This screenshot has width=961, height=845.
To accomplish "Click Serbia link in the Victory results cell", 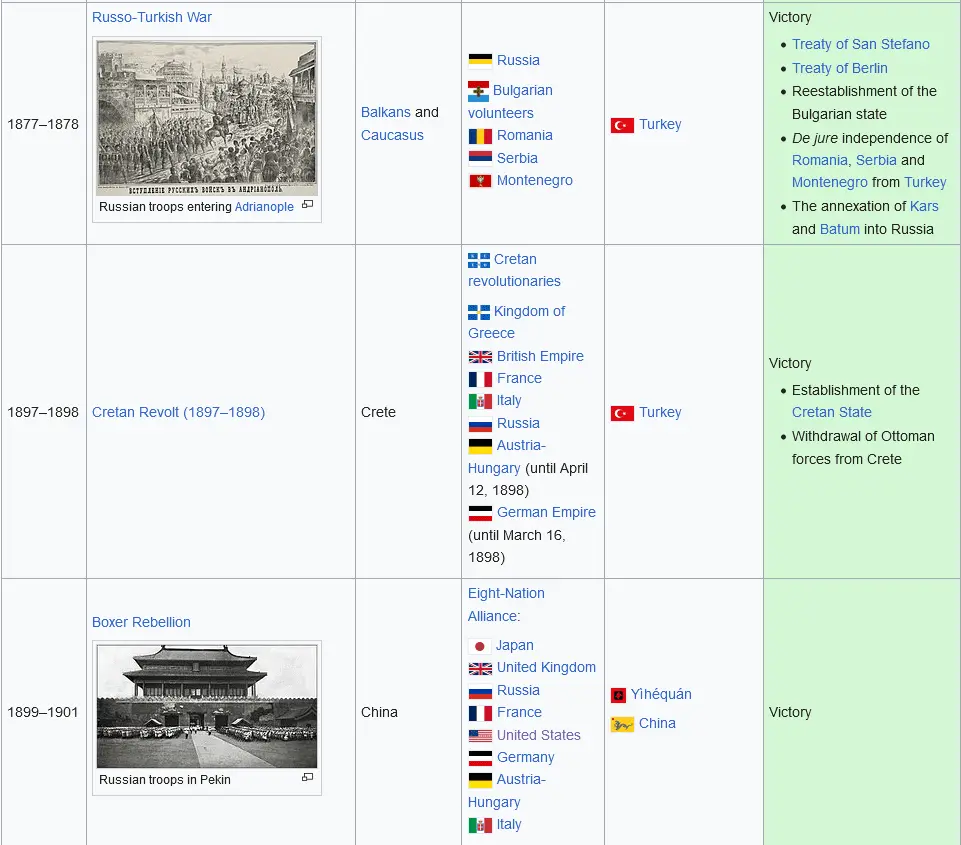I will pos(876,160).
